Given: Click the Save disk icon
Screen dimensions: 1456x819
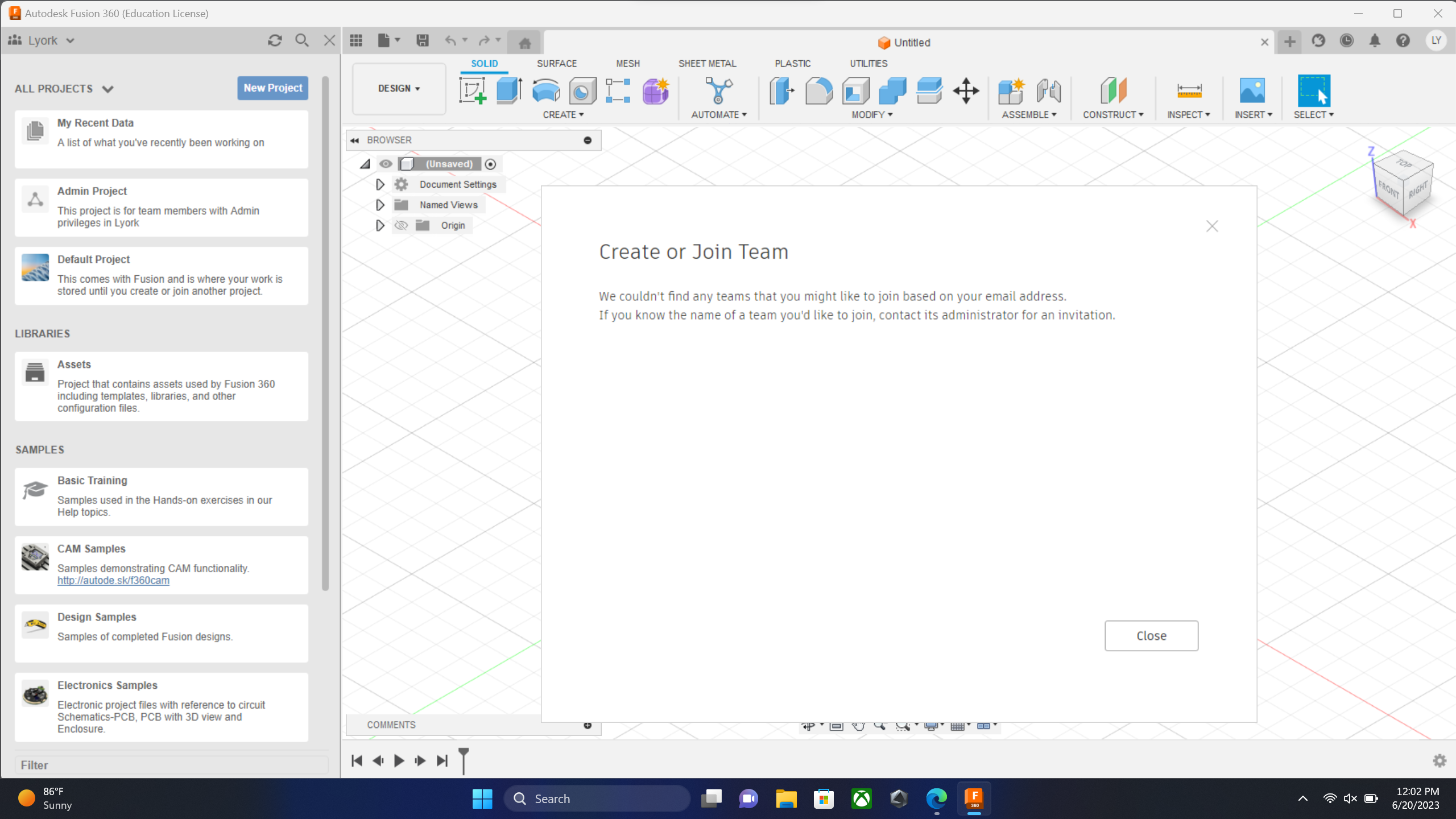Looking at the screenshot, I should pyautogui.click(x=422, y=40).
